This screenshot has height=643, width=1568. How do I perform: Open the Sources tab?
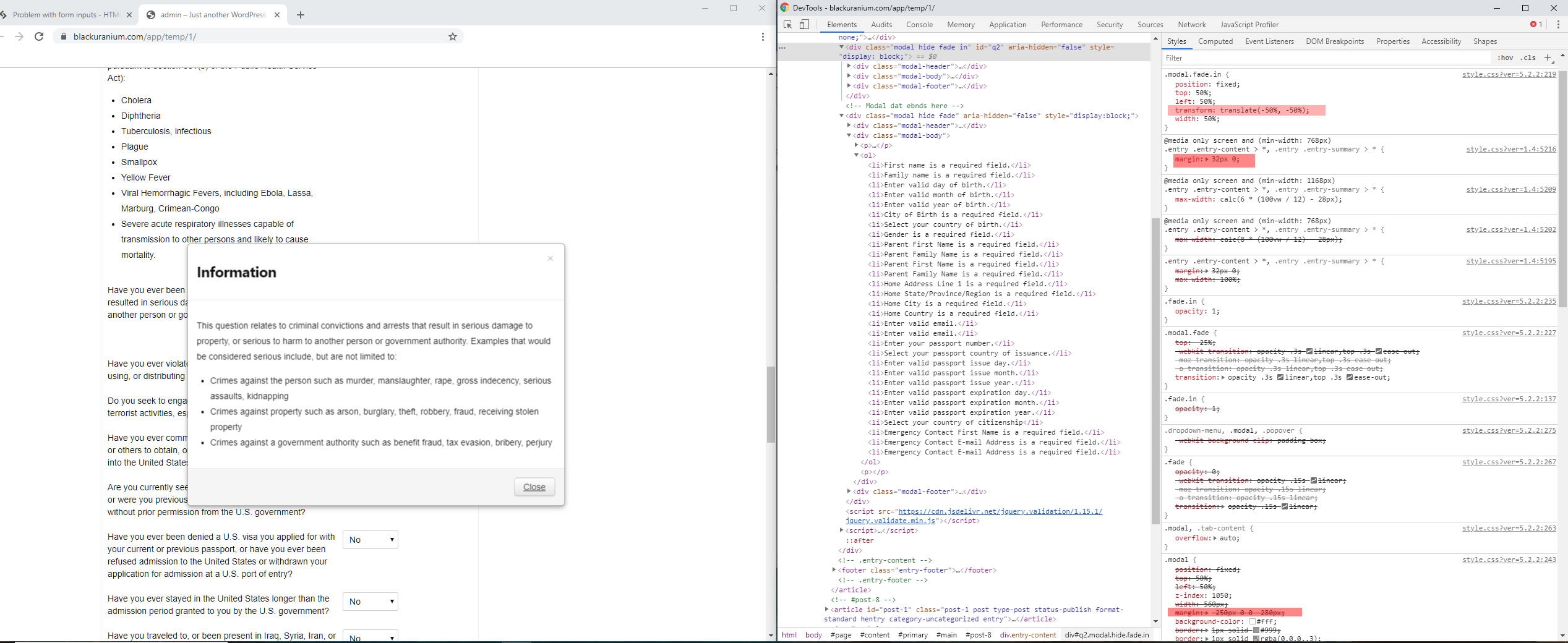(1150, 25)
